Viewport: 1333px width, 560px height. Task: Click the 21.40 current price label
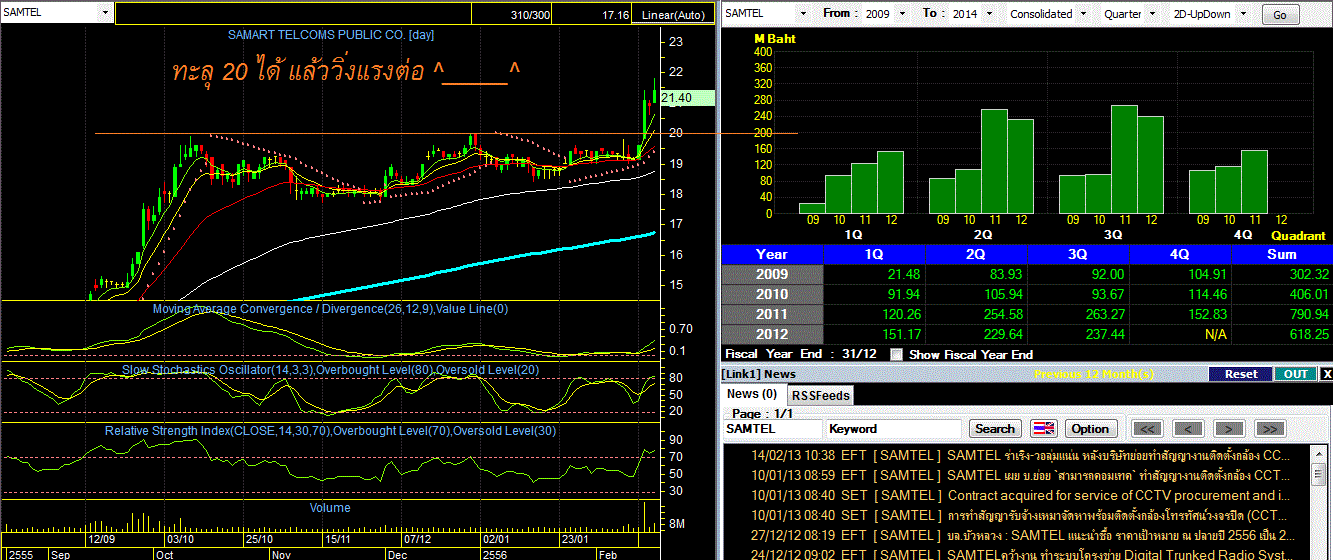coord(689,97)
